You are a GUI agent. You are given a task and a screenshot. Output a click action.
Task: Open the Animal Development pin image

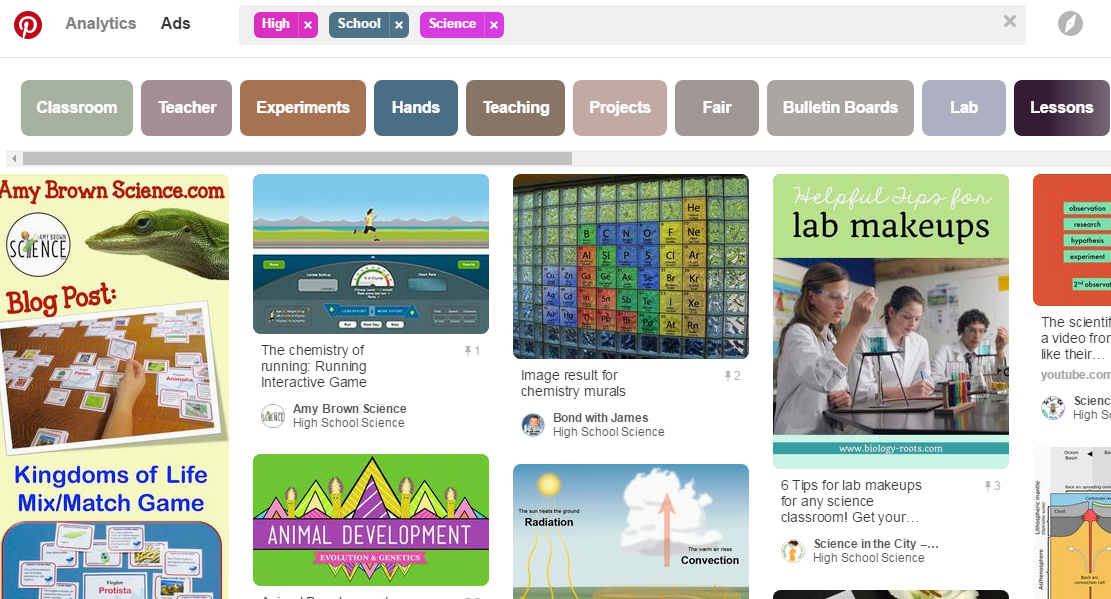(371, 520)
